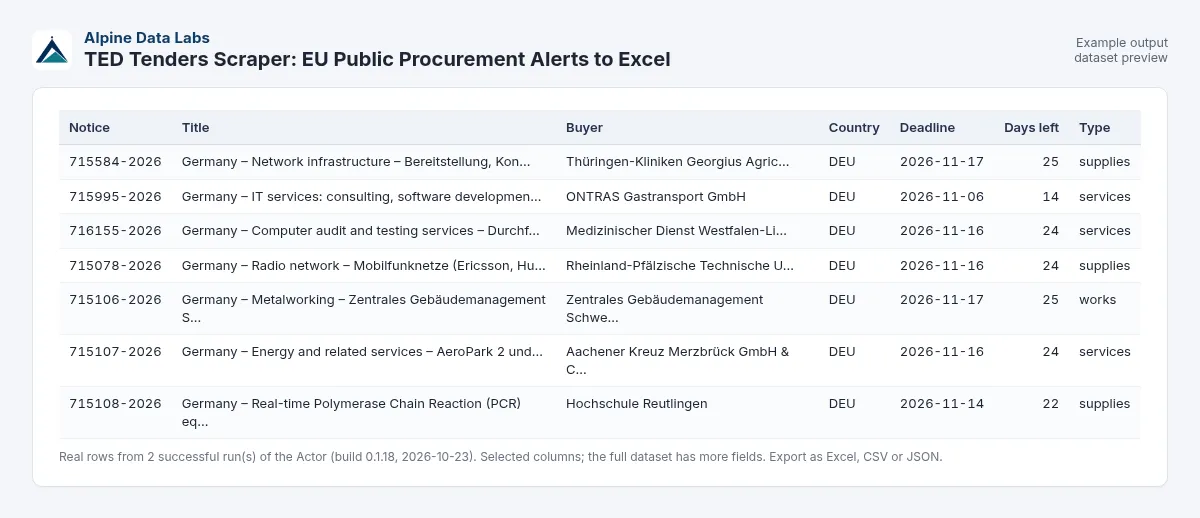
Task: Click the Title column header
Action: click(x=195, y=128)
